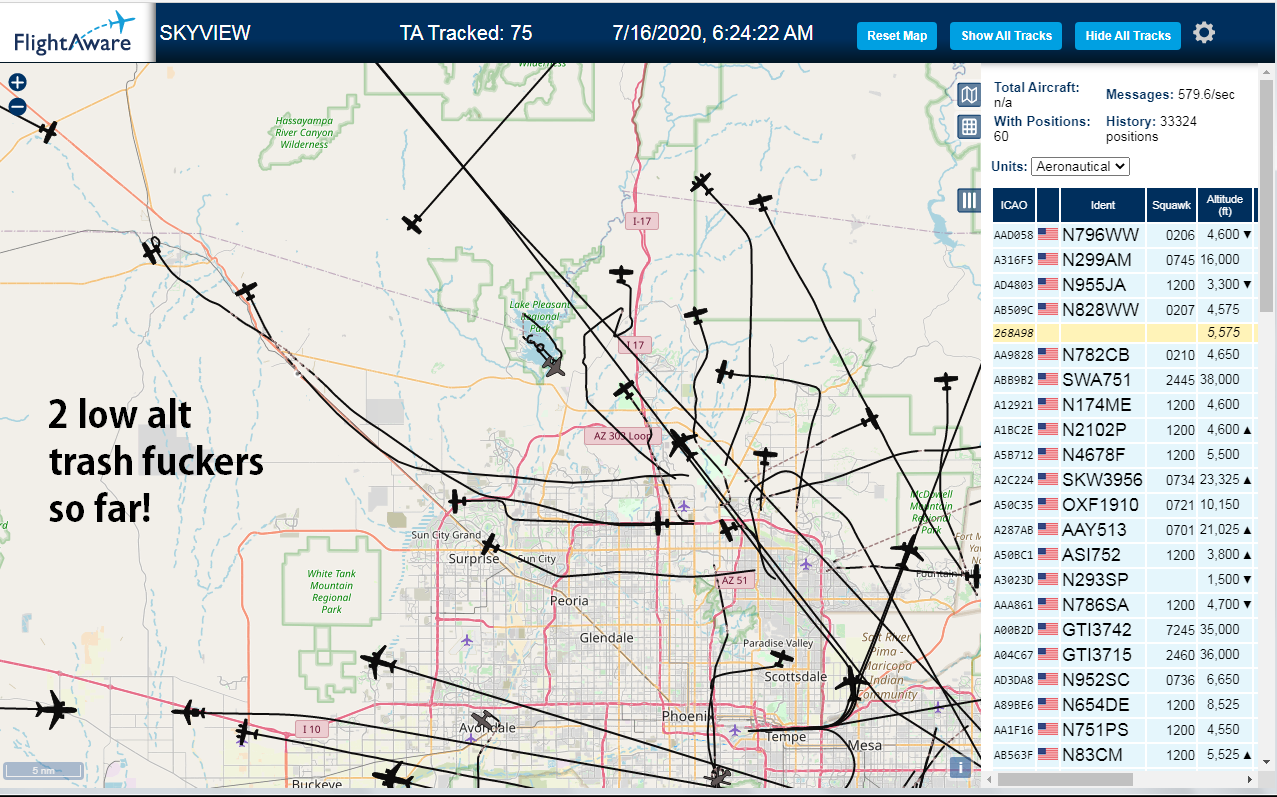Click the US flag in the GTI3742 row

coord(1048,629)
